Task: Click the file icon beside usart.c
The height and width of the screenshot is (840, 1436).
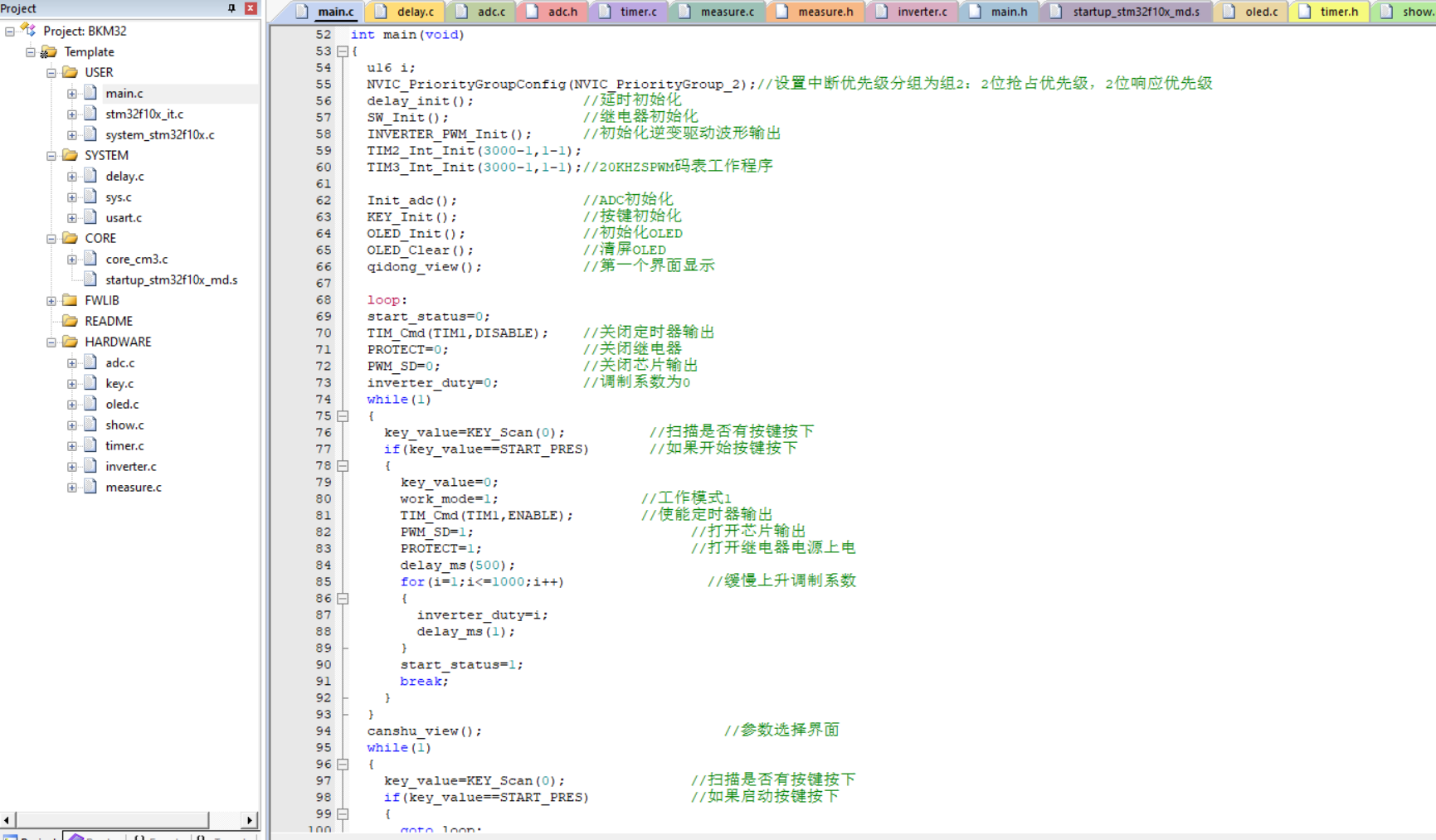Action: [90, 217]
